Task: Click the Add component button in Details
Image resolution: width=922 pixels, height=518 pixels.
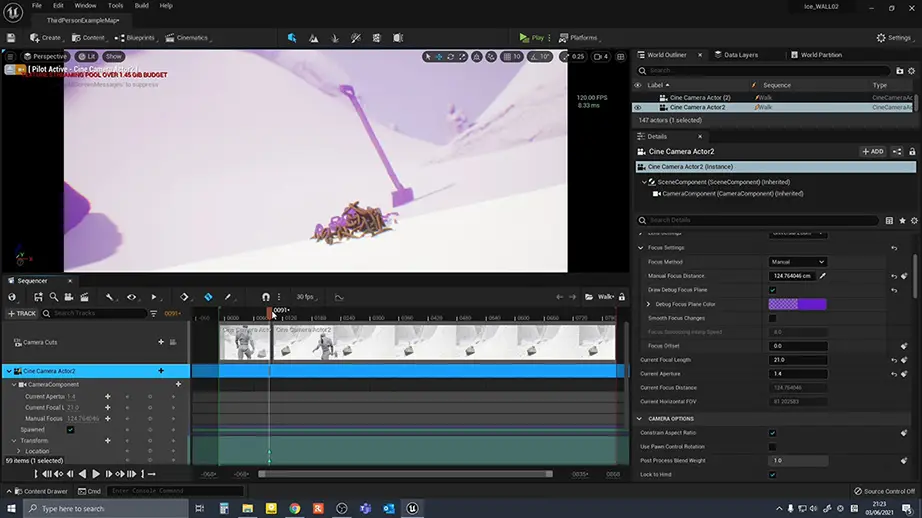Action: pos(872,151)
